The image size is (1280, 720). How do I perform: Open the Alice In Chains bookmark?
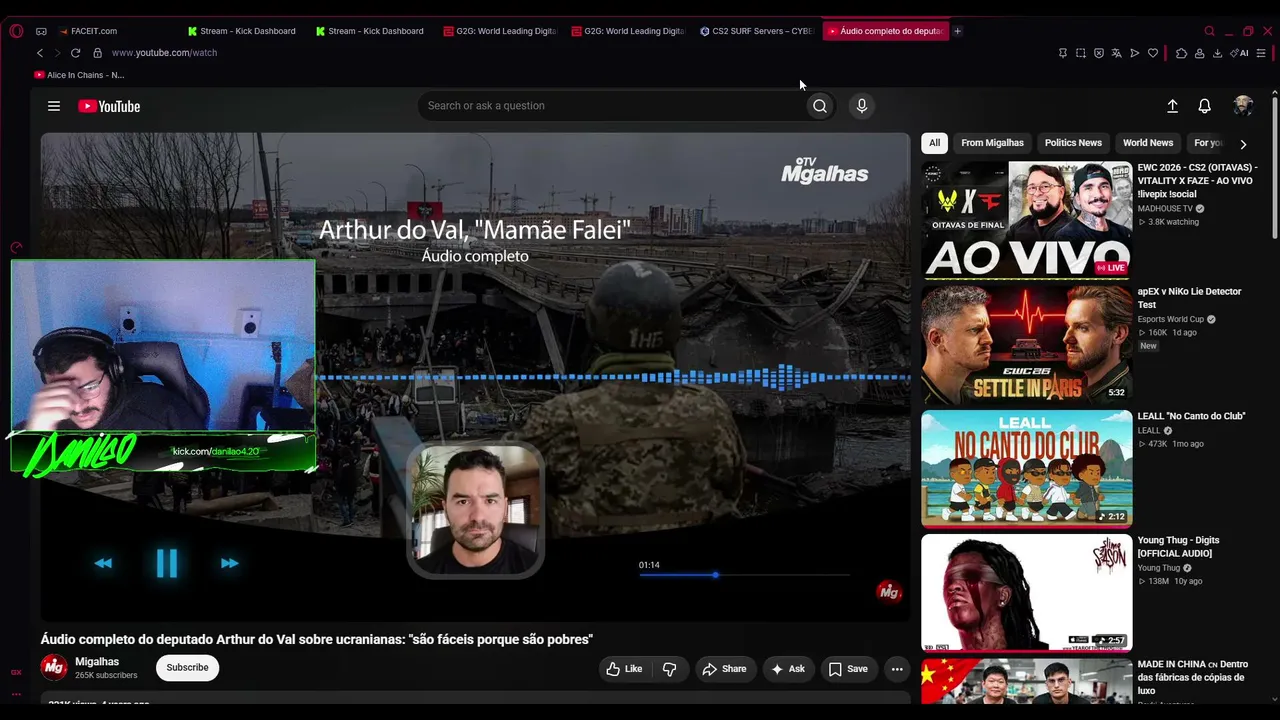click(79, 75)
